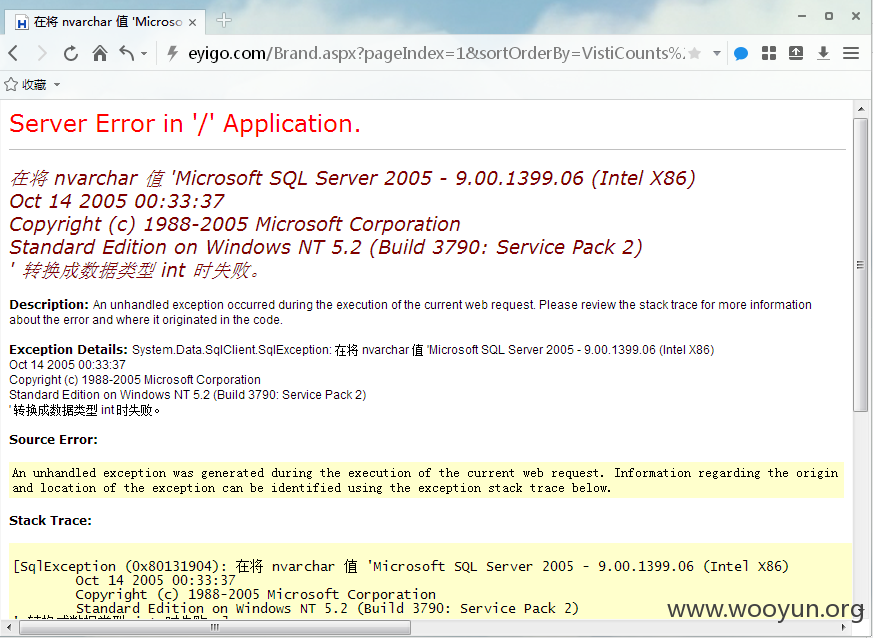Restore the last closed page with the undo arrow
Screen dimensions: 873x638
point(127,53)
